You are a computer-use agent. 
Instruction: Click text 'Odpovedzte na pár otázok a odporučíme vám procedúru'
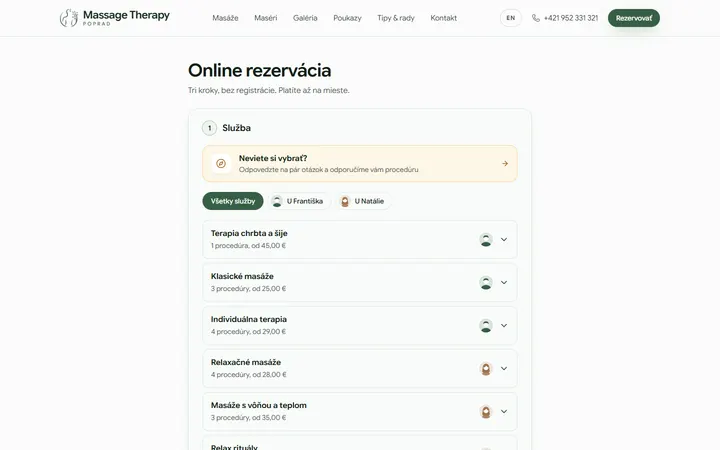[x=329, y=170]
